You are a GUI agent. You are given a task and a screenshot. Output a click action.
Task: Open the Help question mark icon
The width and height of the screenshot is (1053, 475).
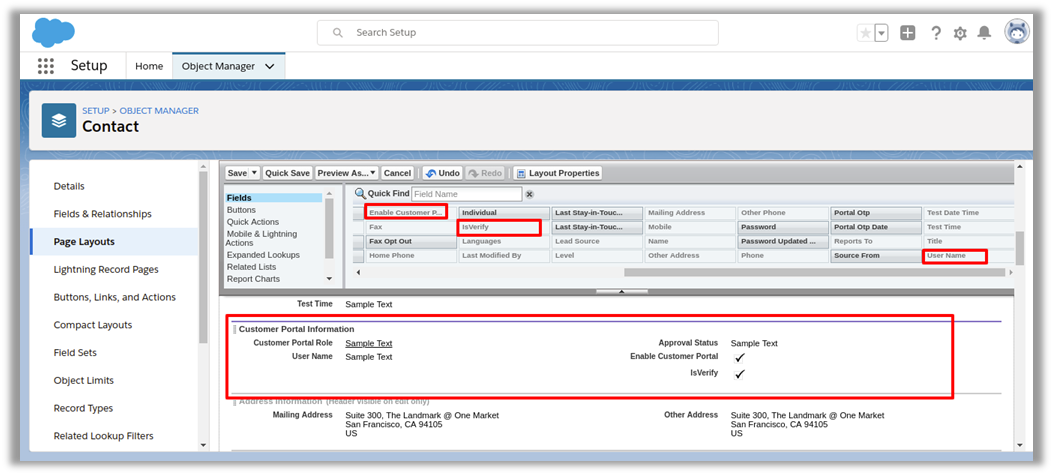click(x=935, y=33)
